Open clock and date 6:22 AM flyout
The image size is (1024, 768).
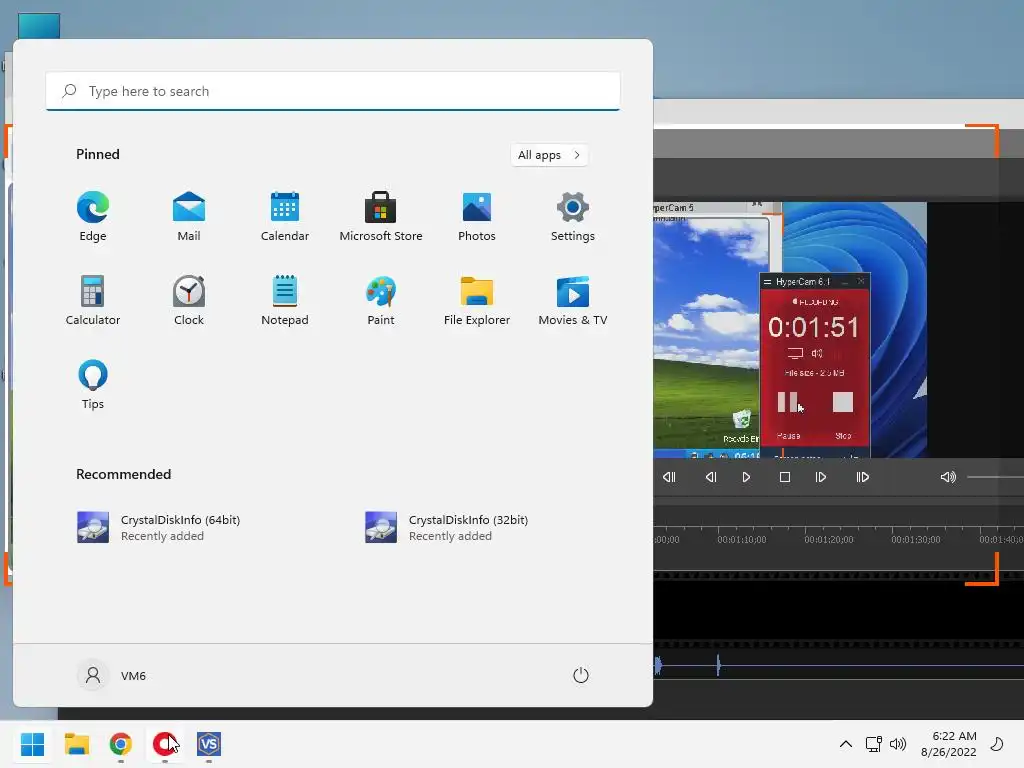click(949, 744)
